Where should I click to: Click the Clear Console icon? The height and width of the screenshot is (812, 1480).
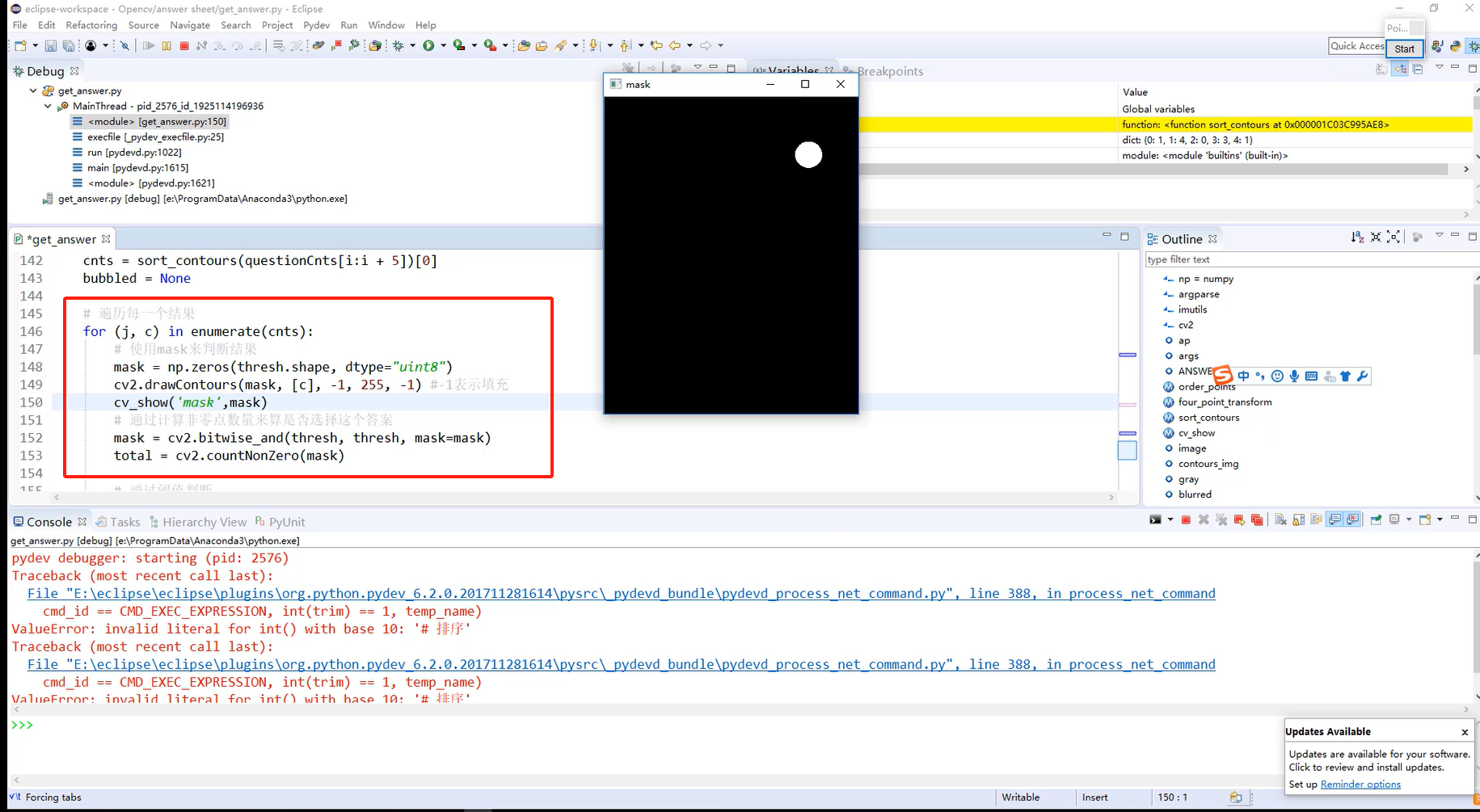pyautogui.click(x=1280, y=520)
